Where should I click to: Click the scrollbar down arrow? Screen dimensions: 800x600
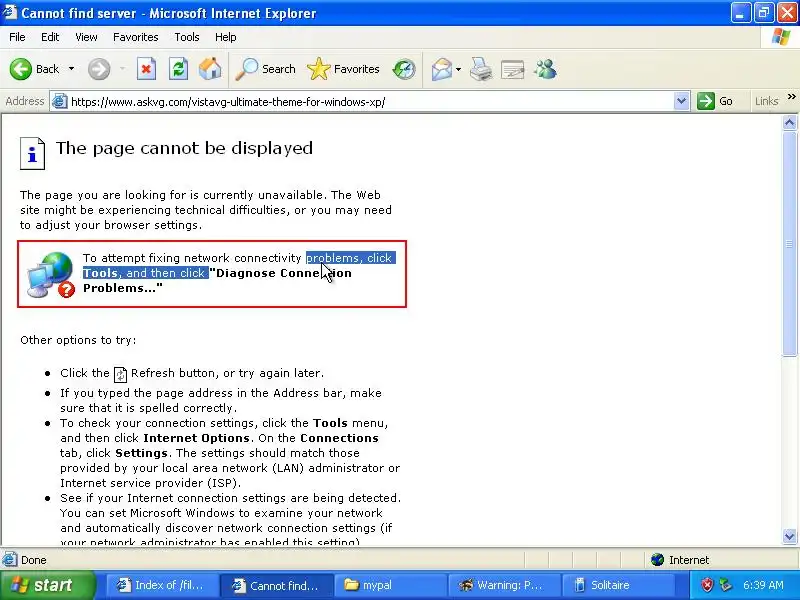(x=789, y=536)
